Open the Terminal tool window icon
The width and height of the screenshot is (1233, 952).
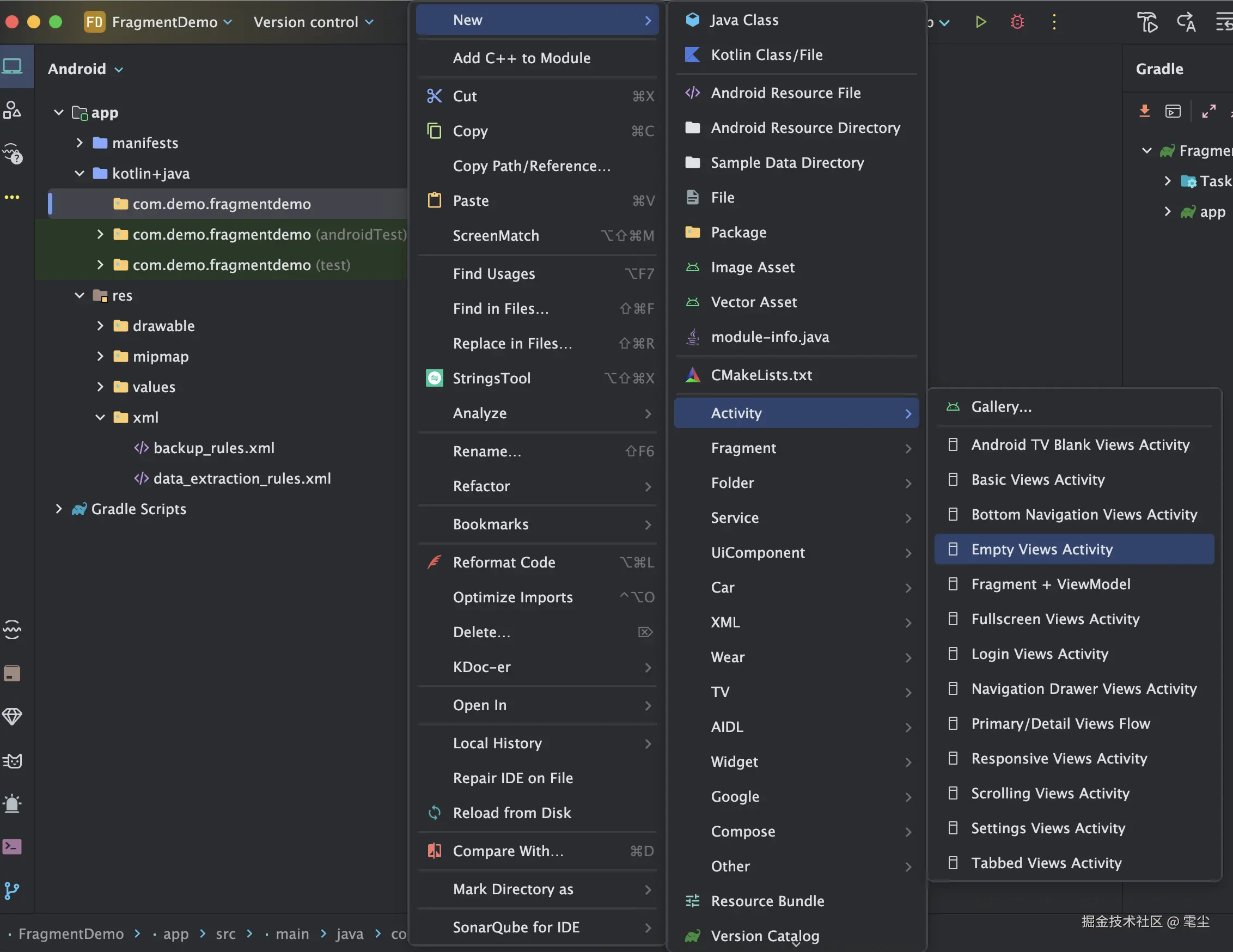click(x=13, y=846)
